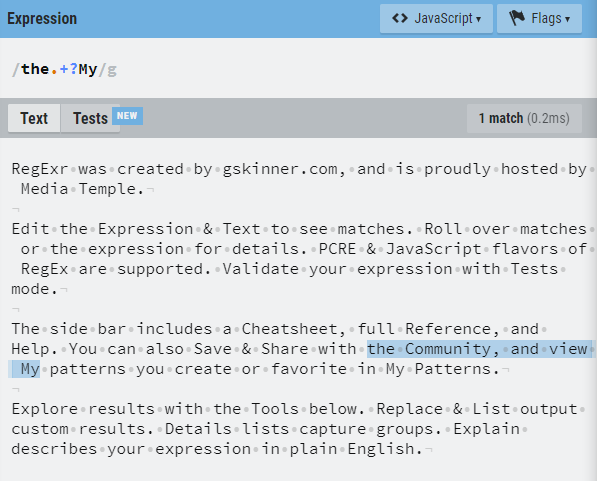Click the NEW badge next to Tests
Viewport: 597px width, 481px height.
pos(127,116)
